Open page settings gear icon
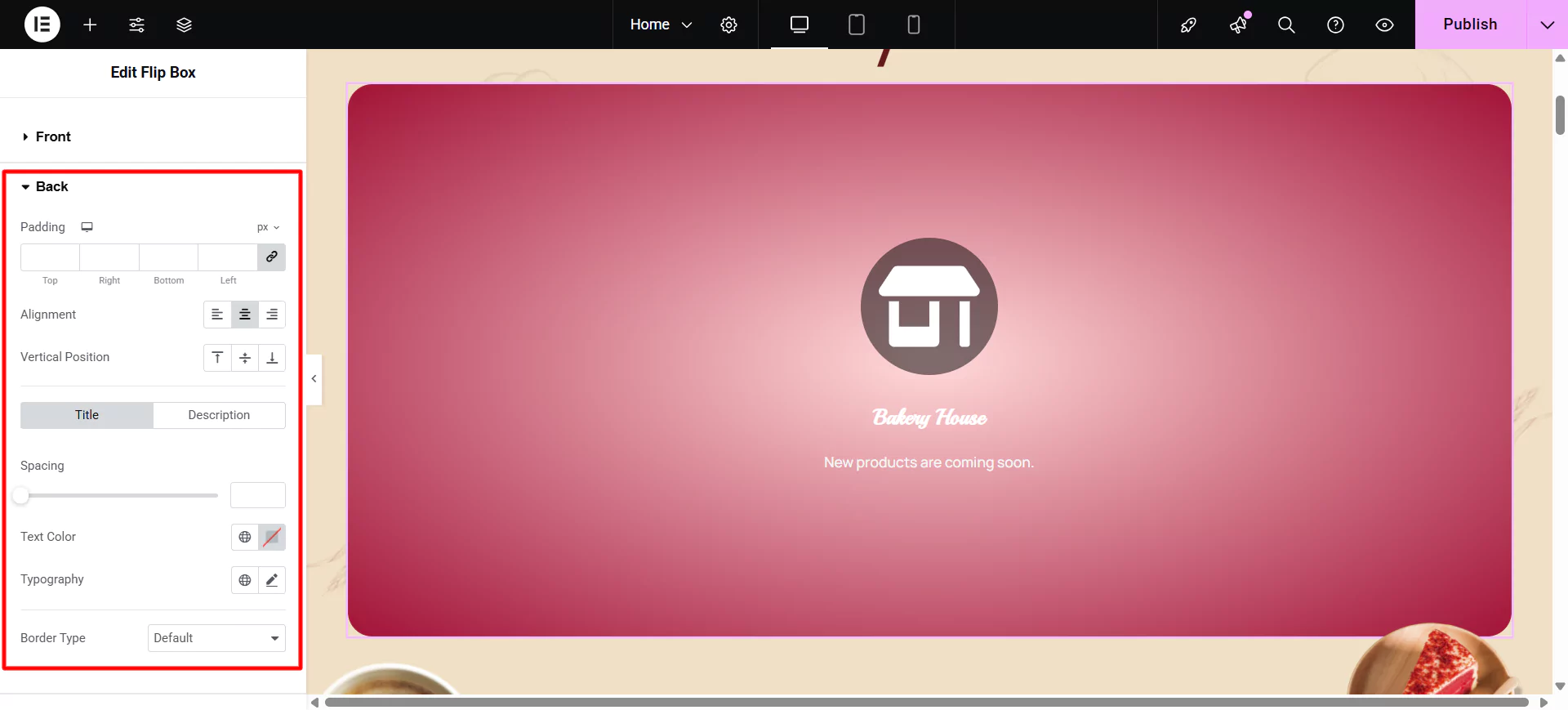Viewport: 1568px width, 710px height. (x=728, y=25)
